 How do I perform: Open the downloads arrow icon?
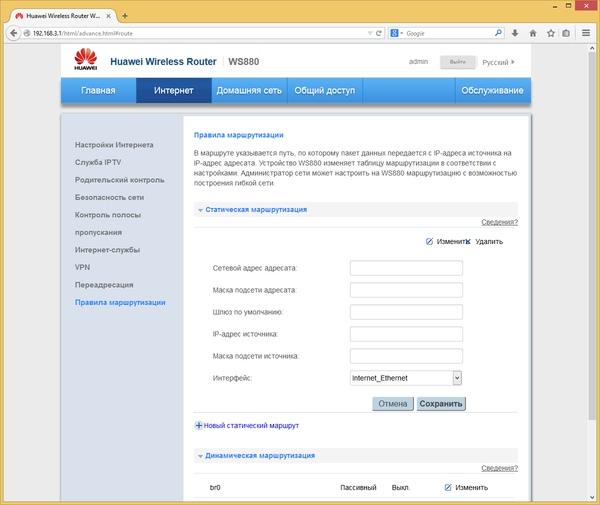click(x=515, y=33)
